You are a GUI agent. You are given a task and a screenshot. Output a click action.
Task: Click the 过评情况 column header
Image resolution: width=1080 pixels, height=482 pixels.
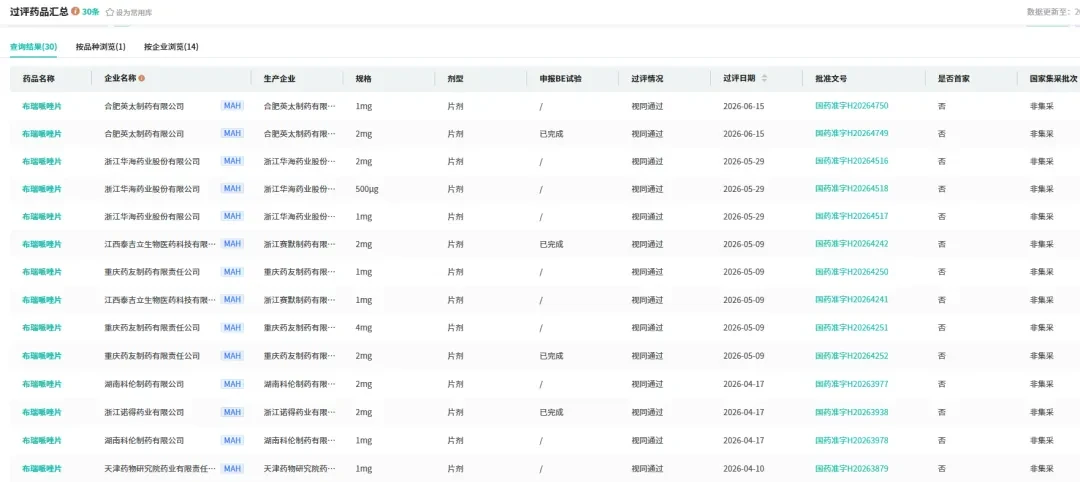coord(647,78)
